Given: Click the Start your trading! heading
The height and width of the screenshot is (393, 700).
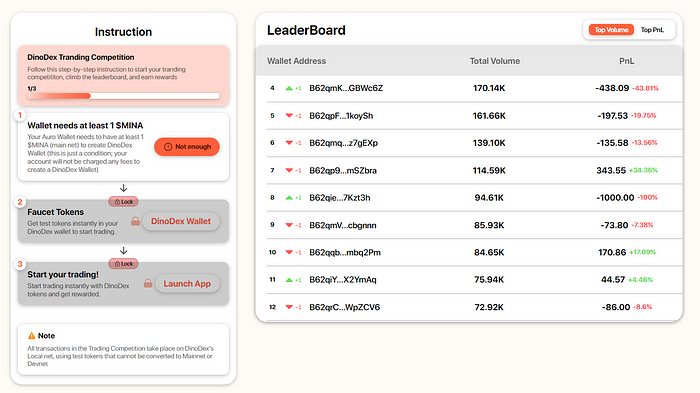Looking at the screenshot, I should pyautogui.click(x=63, y=275).
